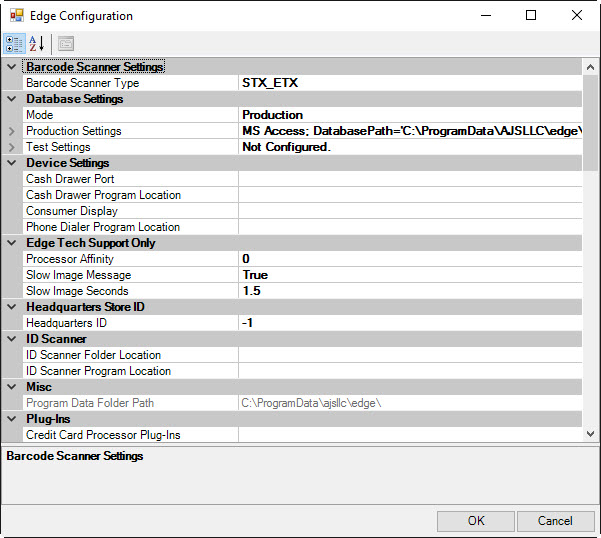Collapse the ID Scanner category
The height and width of the screenshot is (538, 601).
pos(12,339)
